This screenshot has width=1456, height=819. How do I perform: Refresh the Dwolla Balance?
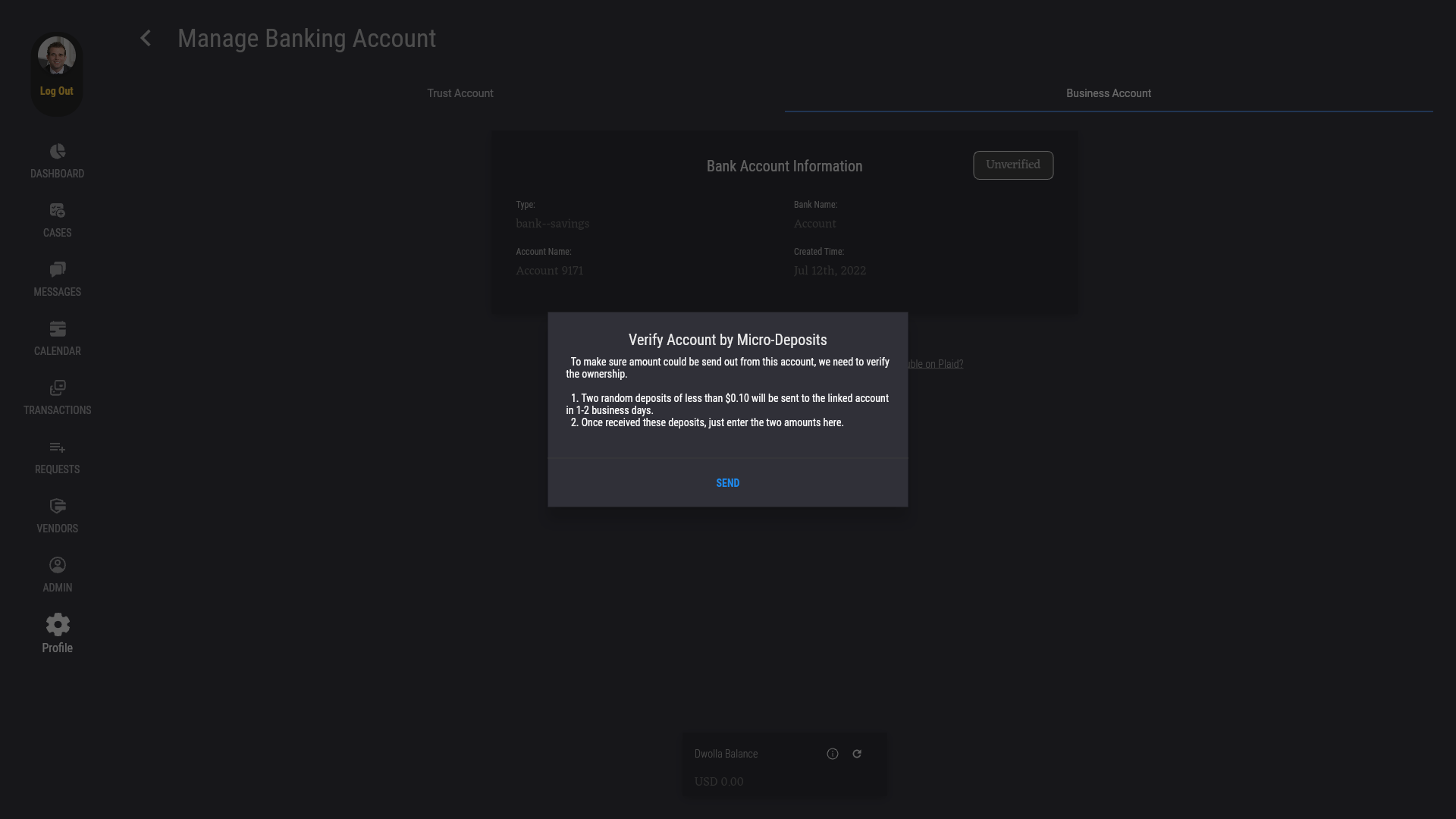click(857, 754)
